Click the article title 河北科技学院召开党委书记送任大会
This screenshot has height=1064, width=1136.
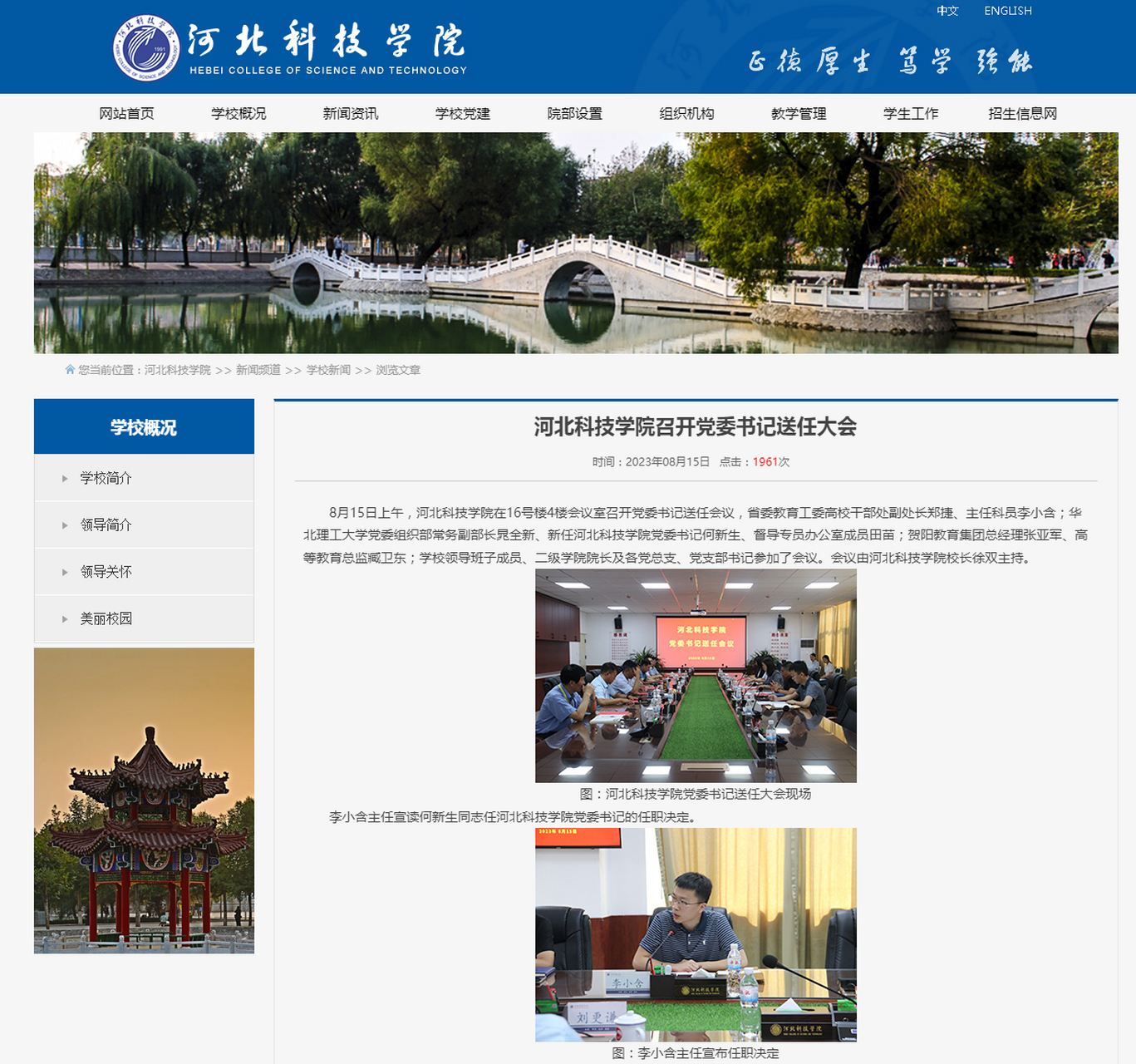tap(696, 427)
